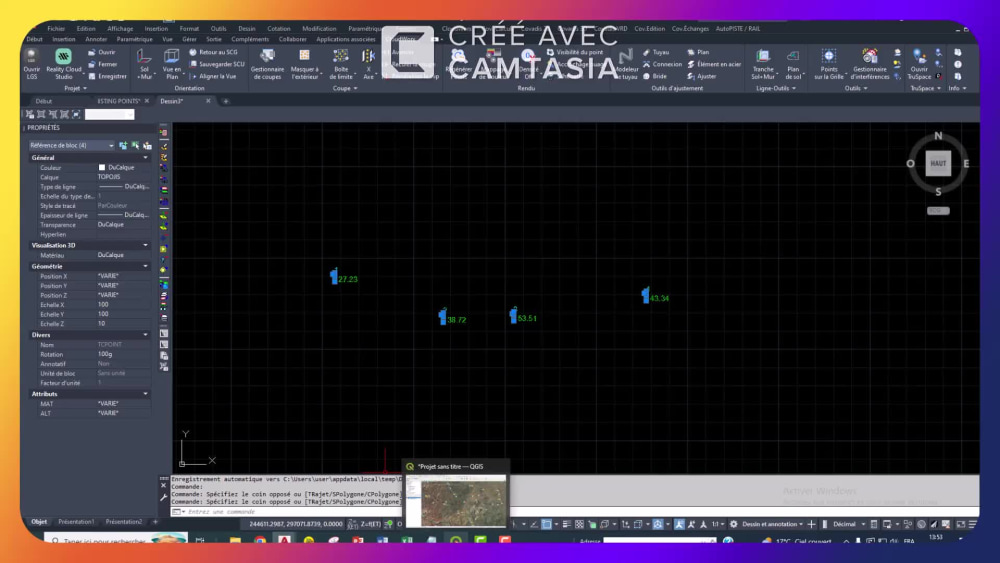Click Masquer à l'extérieur tool
1000x563 pixels.
pos(304,64)
